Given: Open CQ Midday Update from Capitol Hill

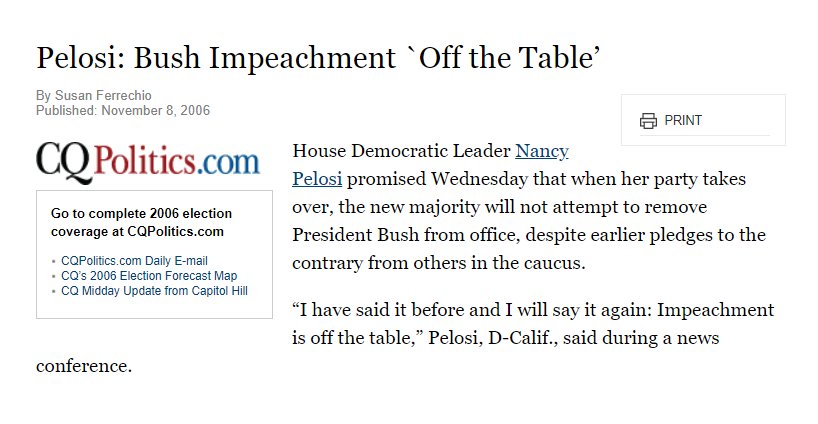Looking at the screenshot, I should pos(154,291).
